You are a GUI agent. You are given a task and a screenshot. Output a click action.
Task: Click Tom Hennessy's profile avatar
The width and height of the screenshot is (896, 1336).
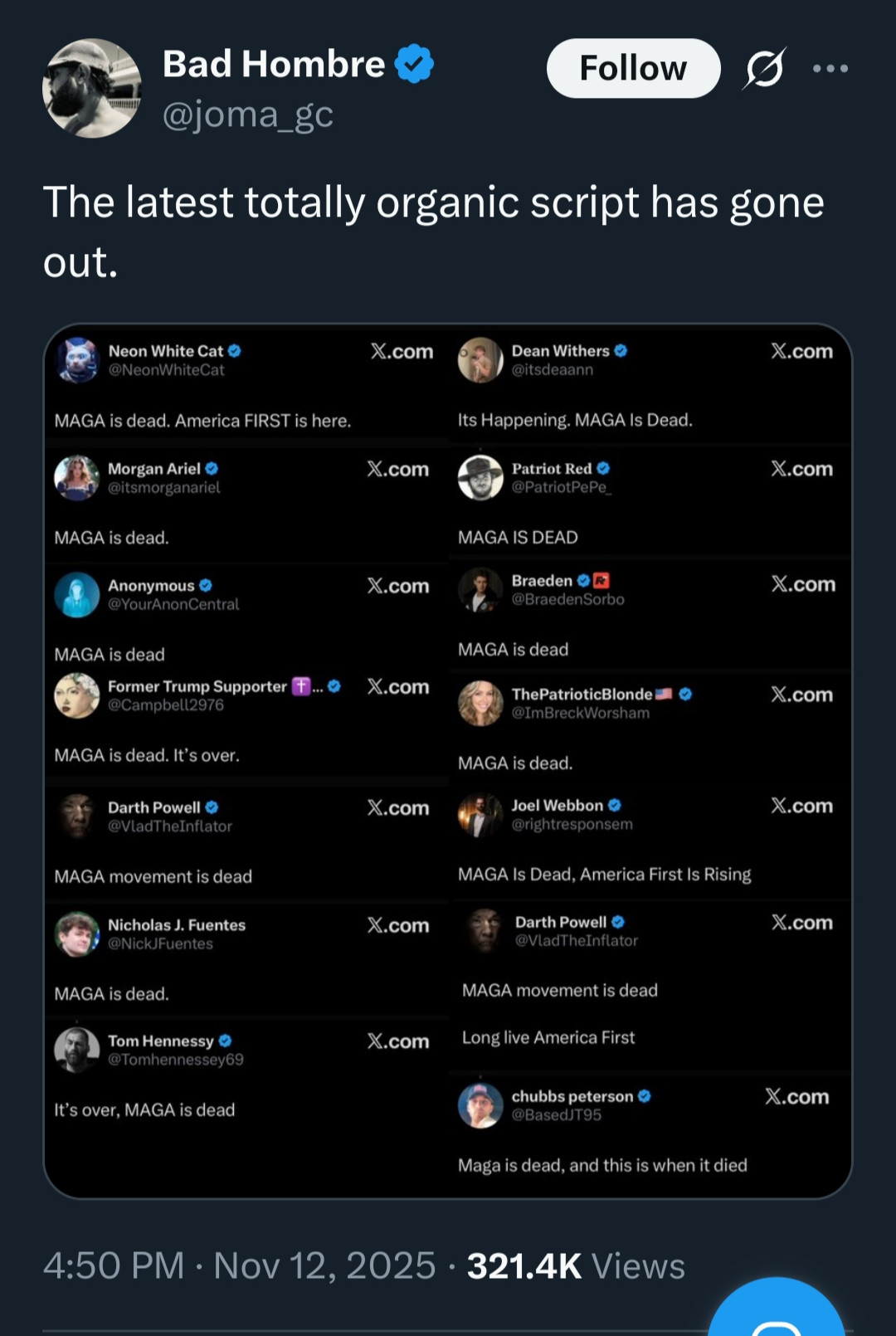(x=77, y=1050)
